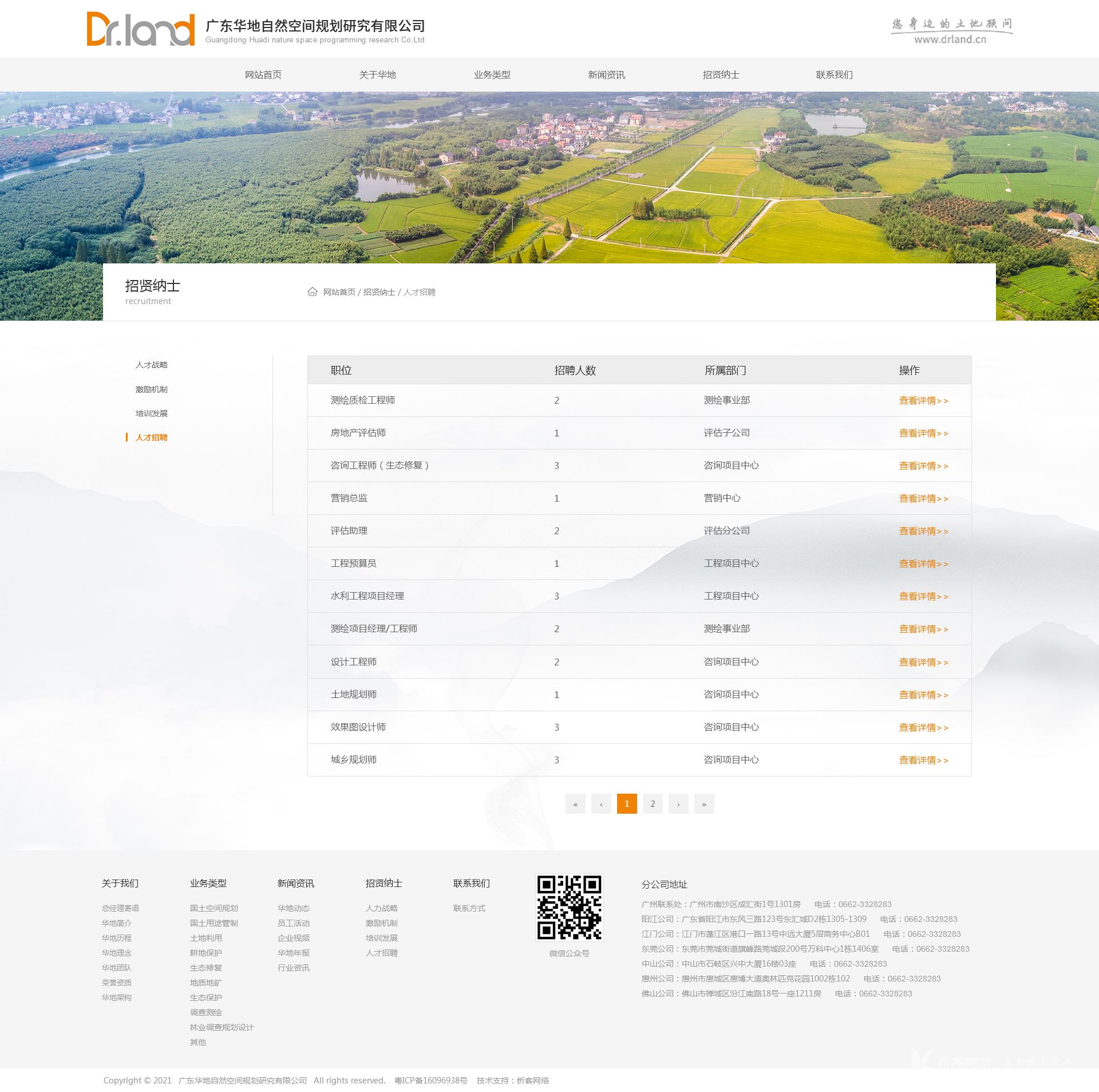Click 粤ICP备16096938号 footer link
The height and width of the screenshot is (1092, 1099).
(430, 1081)
